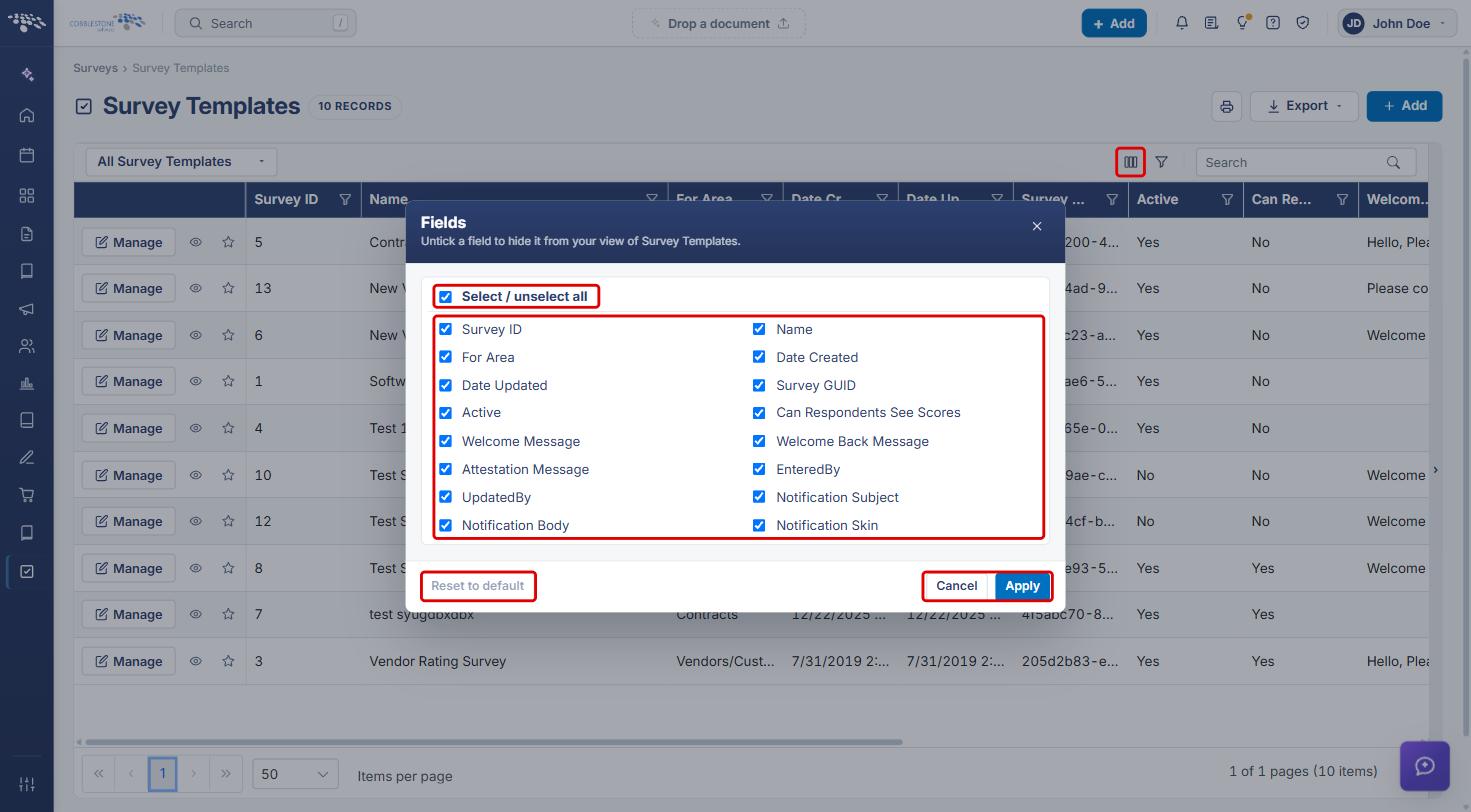Click Manage for Survey ID 6 row
Viewport: 1471px width, 812px height.
click(x=129, y=335)
